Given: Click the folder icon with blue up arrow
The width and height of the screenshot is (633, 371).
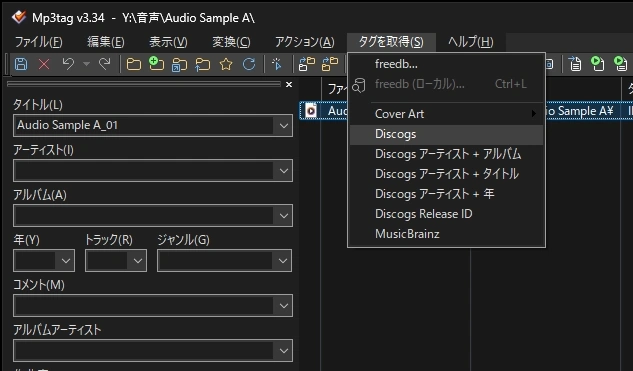Looking at the screenshot, I should click(203, 65).
